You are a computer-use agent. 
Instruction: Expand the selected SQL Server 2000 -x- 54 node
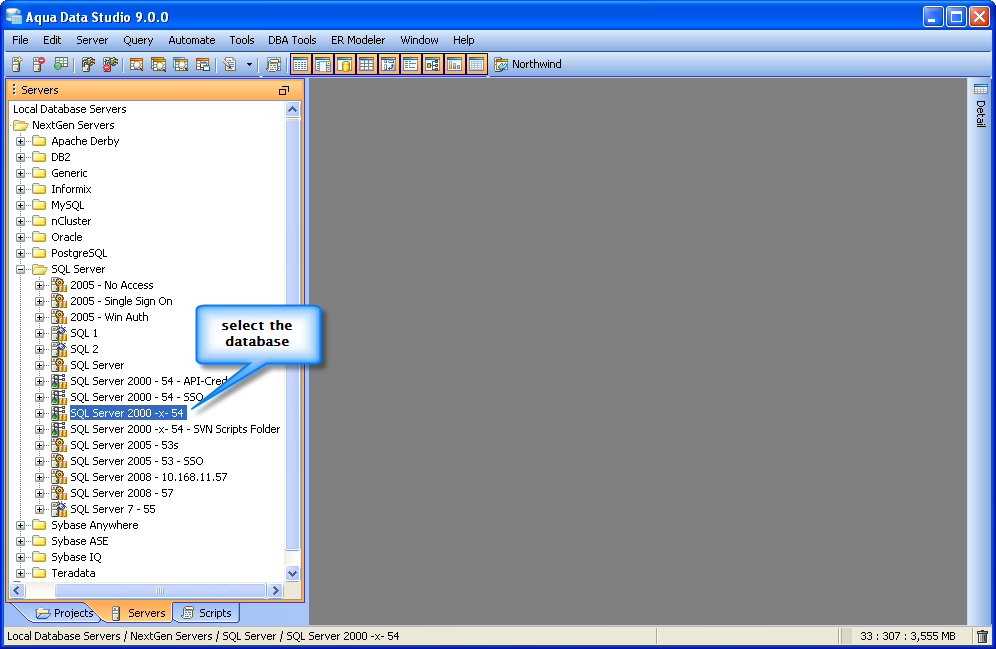[x=39, y=413]
